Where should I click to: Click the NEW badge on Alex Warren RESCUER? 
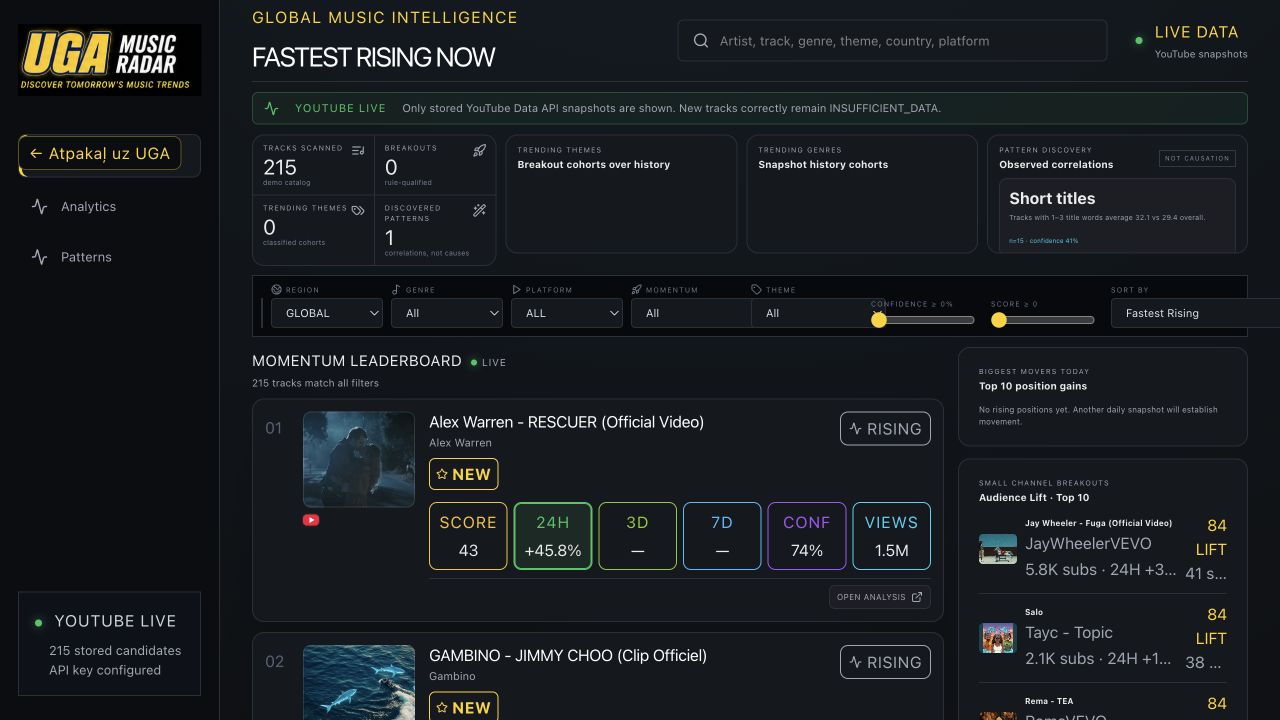coord(464,474)
